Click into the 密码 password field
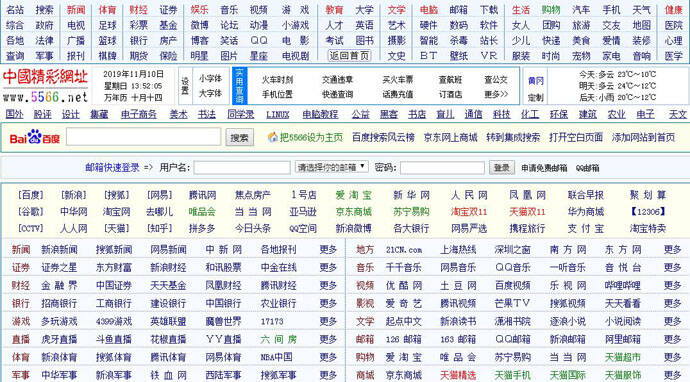Viewport: 690px width, 382px height. click(442, 167)
